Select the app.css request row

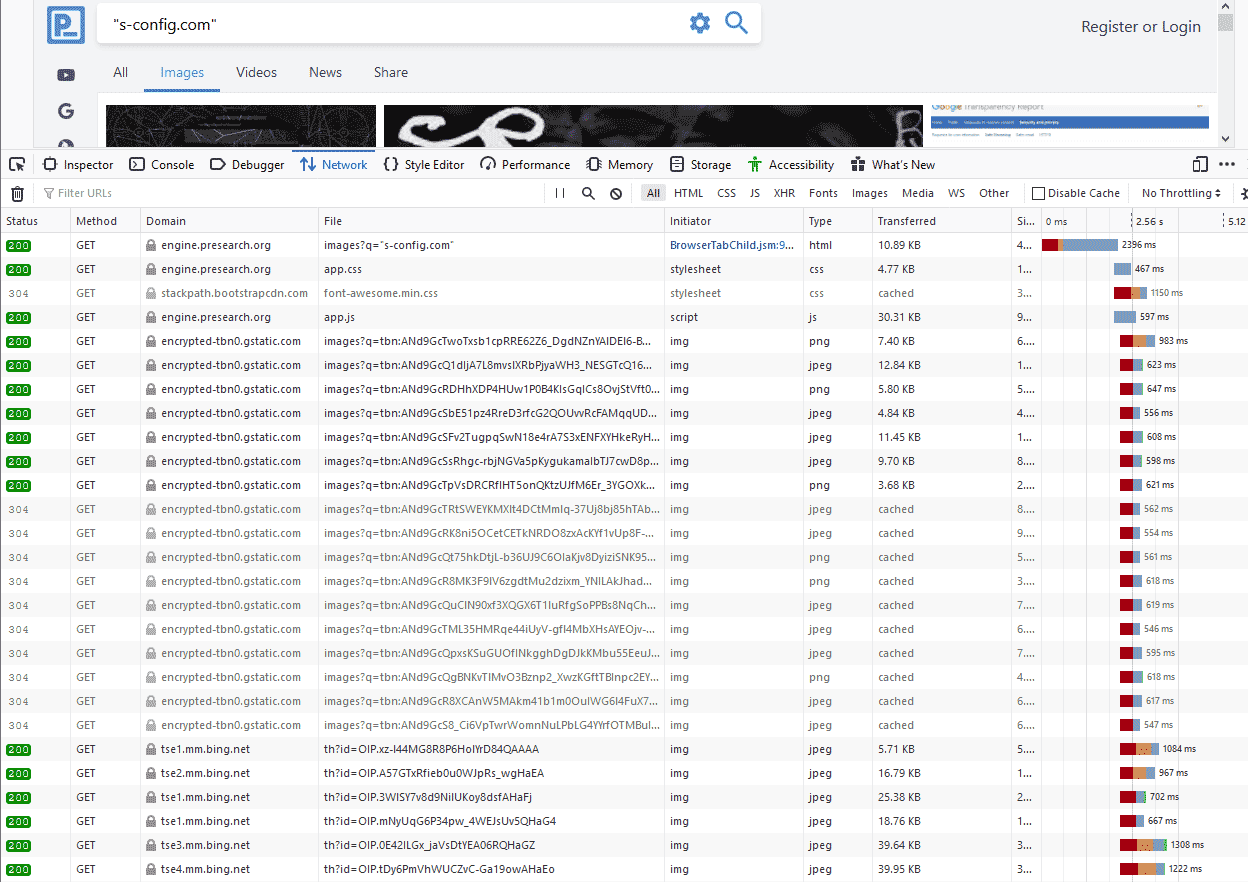(624, 269)
